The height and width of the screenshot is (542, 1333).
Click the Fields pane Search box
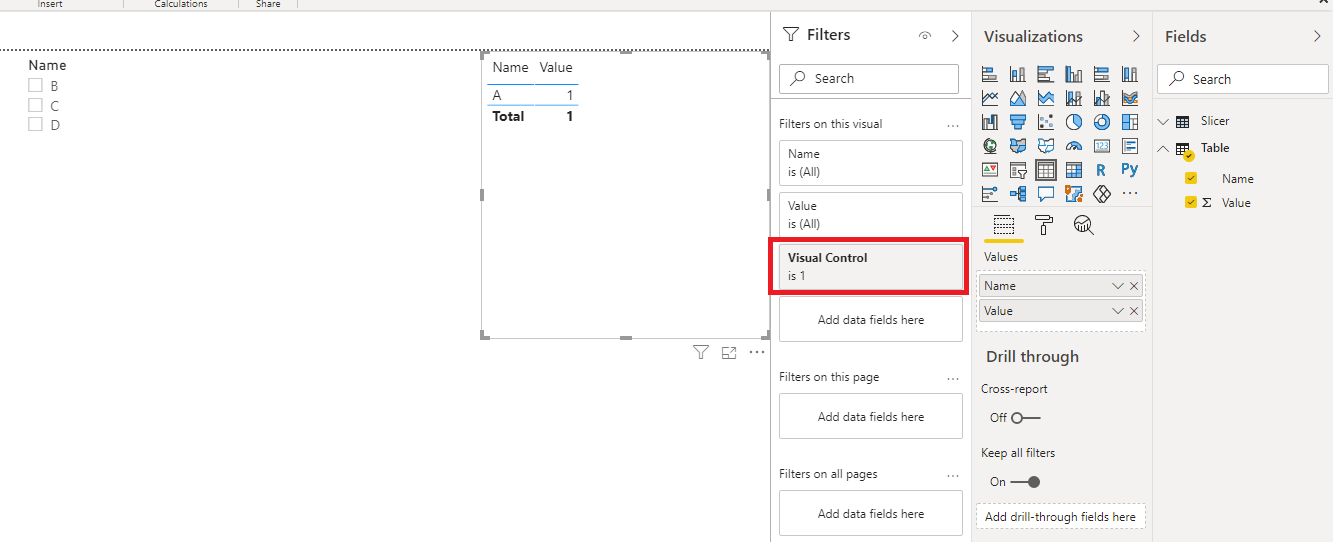[x=1243, y=79]
